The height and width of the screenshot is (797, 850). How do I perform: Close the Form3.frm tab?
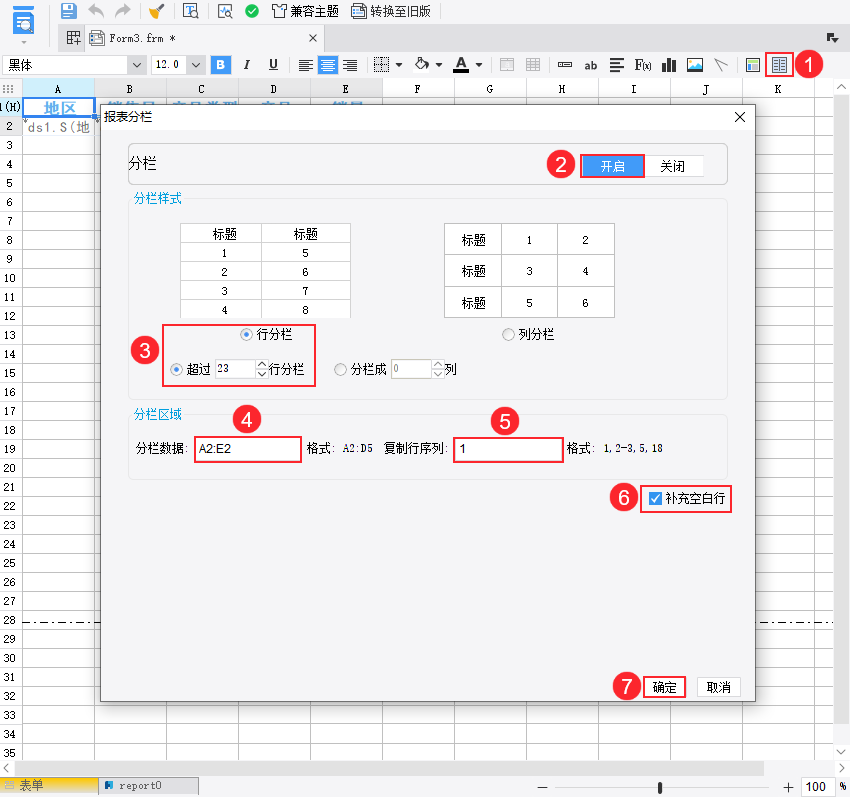coord(313,38)
